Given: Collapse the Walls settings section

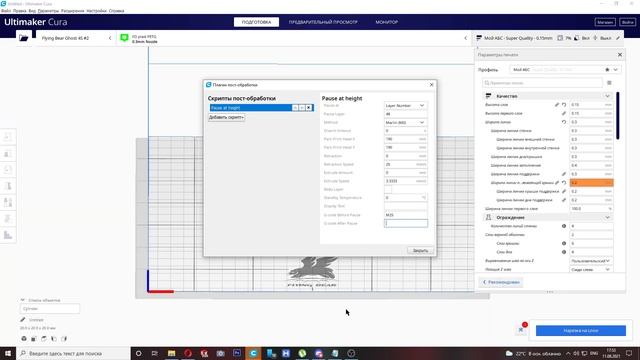Looking at the screenshot, I should tap(607, 218).
